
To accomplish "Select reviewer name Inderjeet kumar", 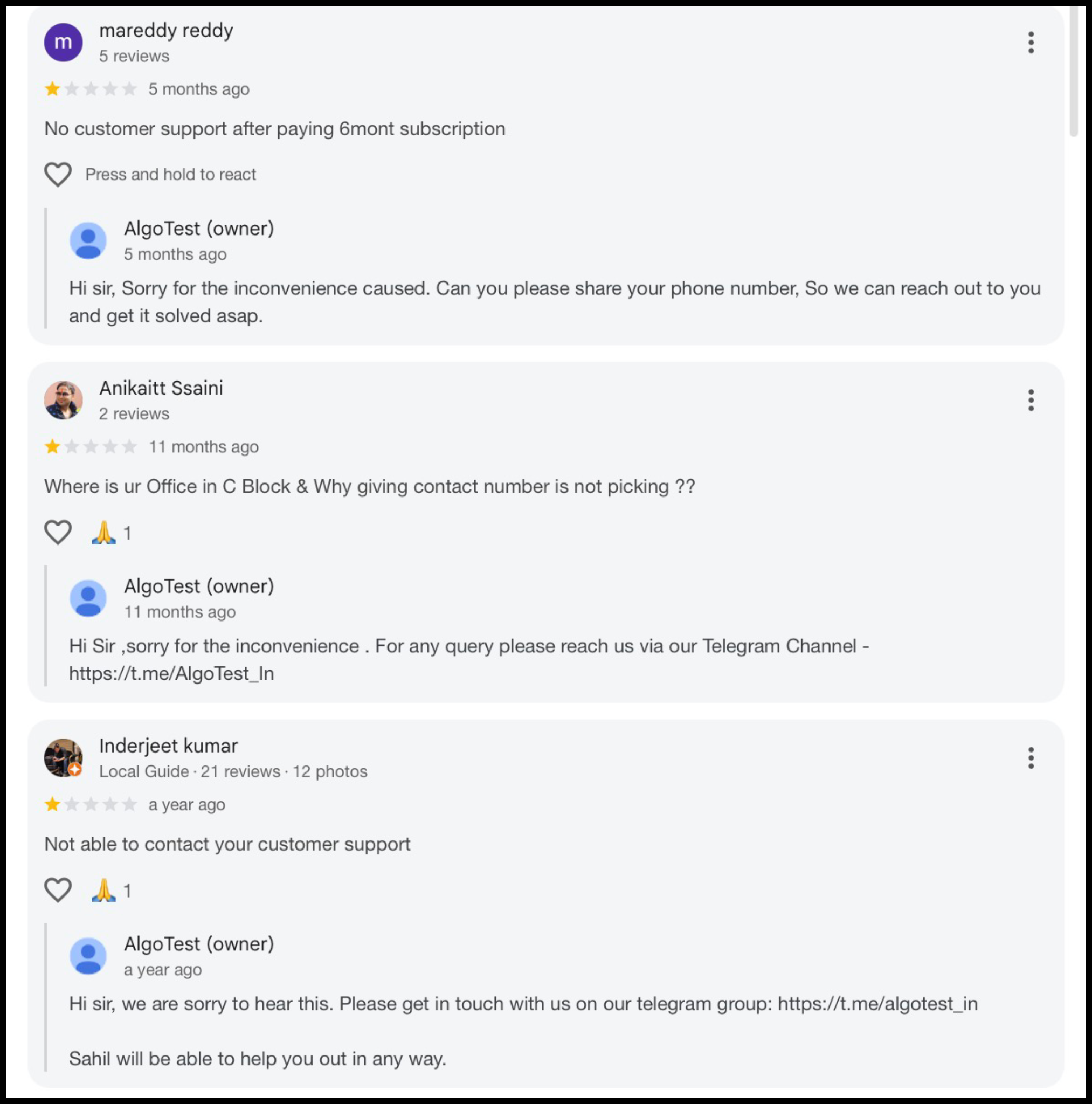I will [168, 746].
